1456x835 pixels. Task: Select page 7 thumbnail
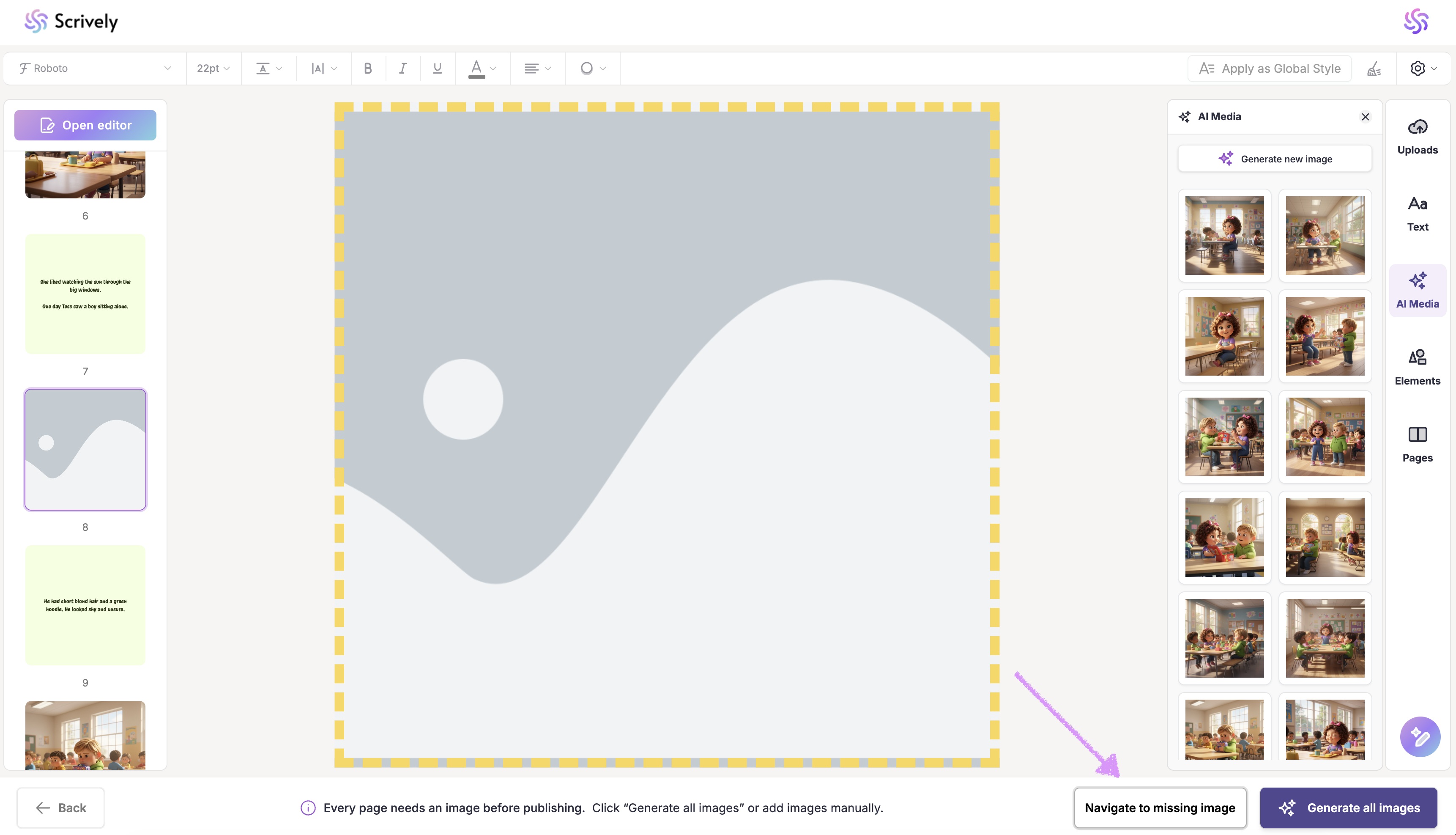click(x=85, y=294)
